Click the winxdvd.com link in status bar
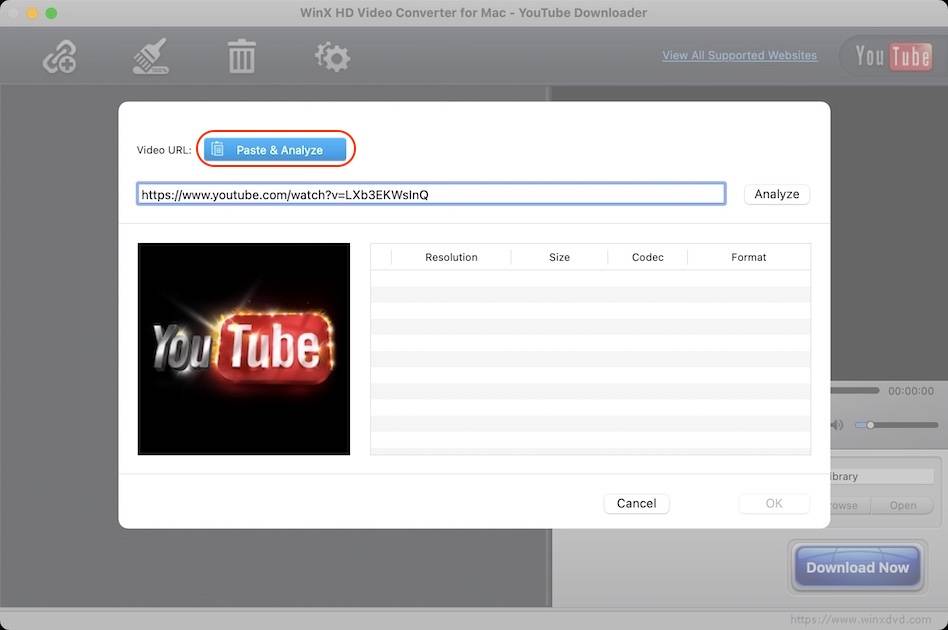This screenshot has height=630, width=948. pos(860,619)
